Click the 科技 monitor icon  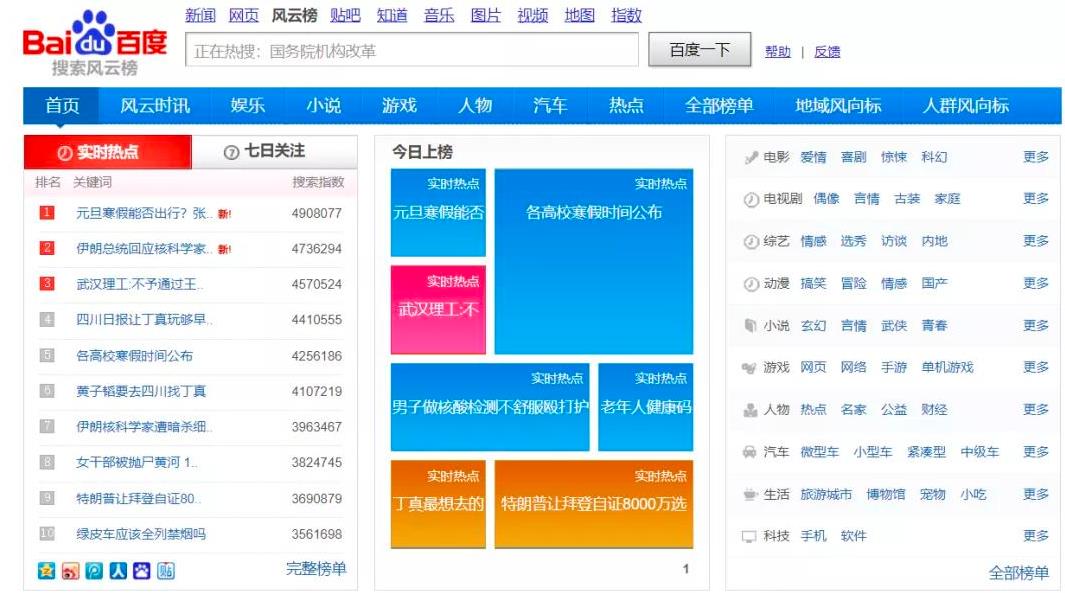click(749, 537)
